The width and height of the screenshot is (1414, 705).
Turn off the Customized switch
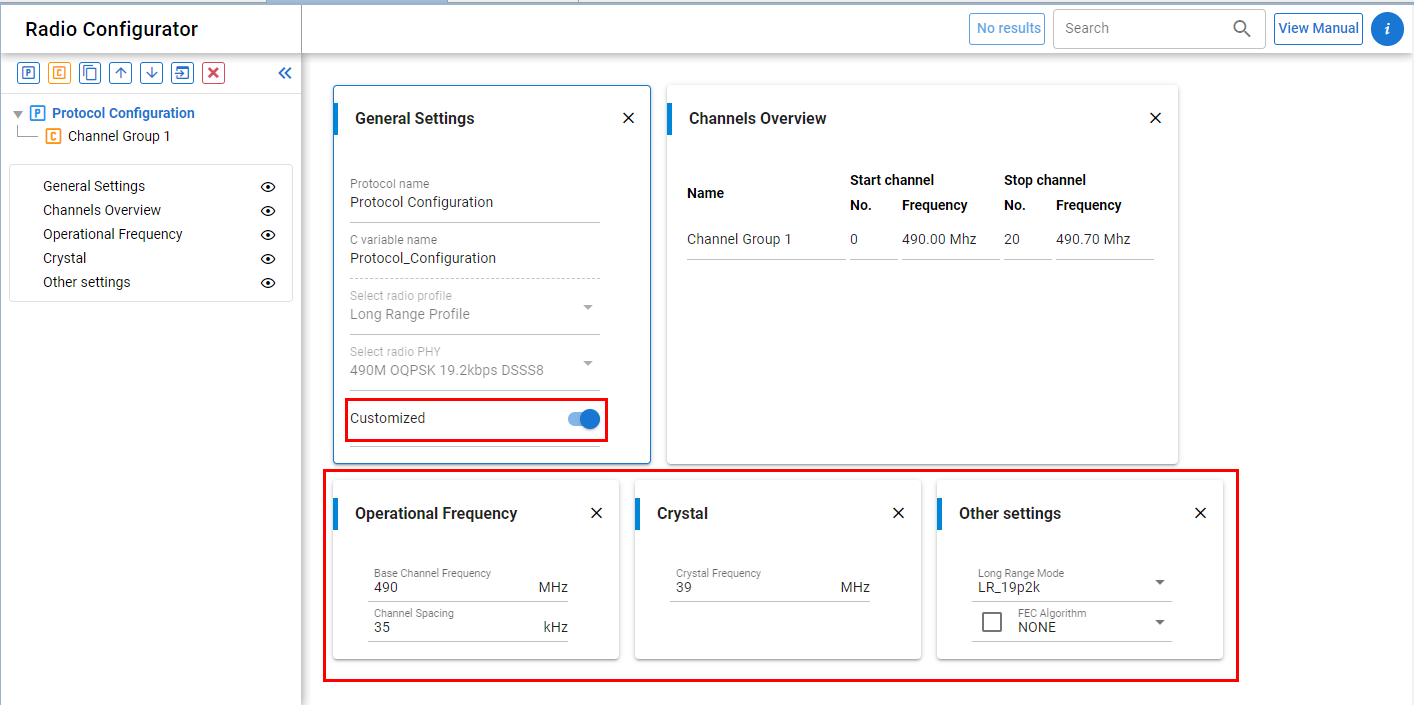pos(583,419)
